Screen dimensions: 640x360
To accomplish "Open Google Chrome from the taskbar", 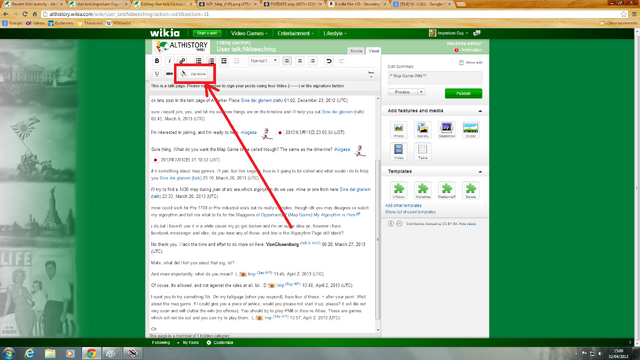I will click(x=91, y=353).
